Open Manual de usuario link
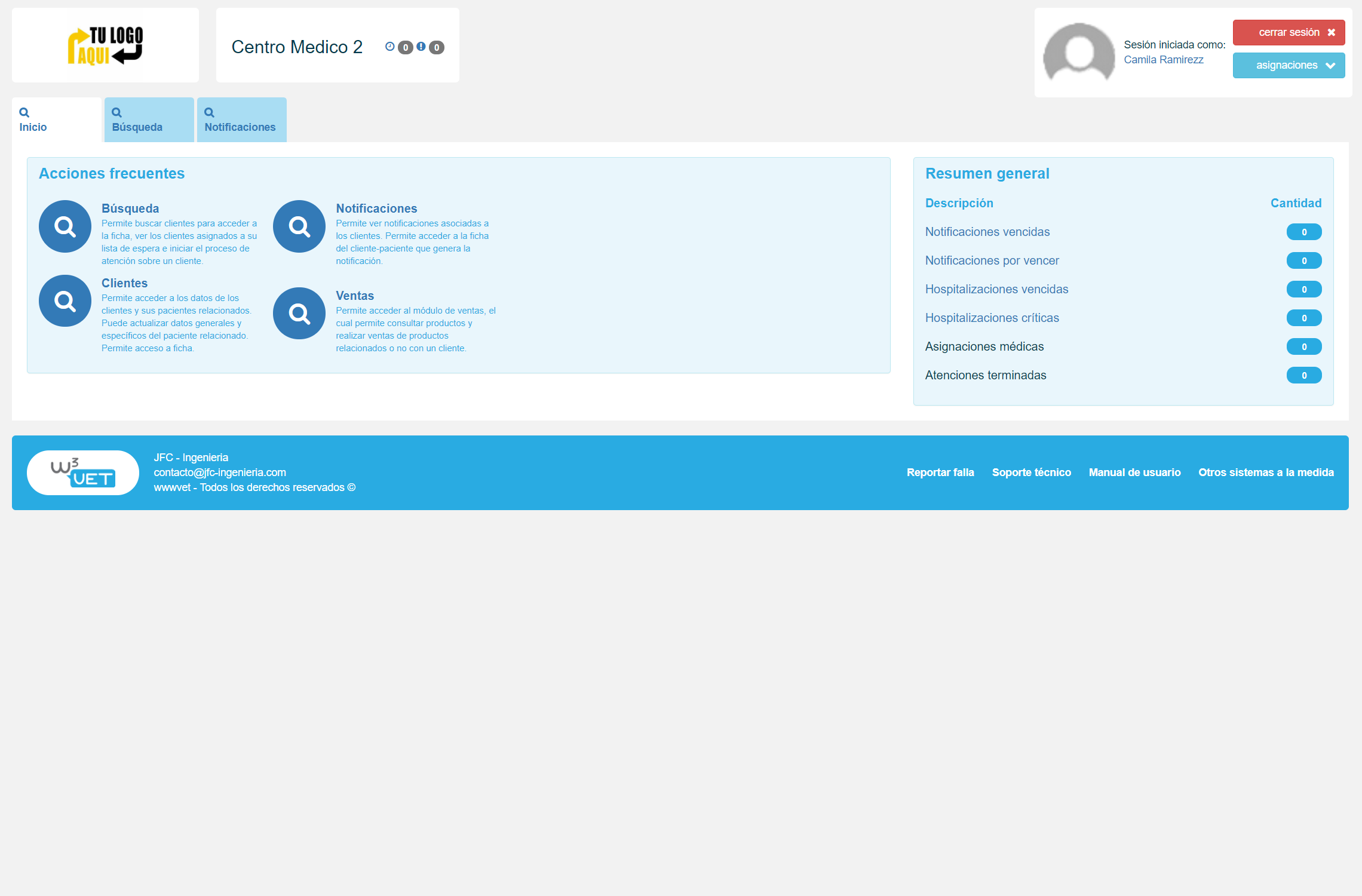Viewport: 1362px width, 896px height. coord(1134,472)
